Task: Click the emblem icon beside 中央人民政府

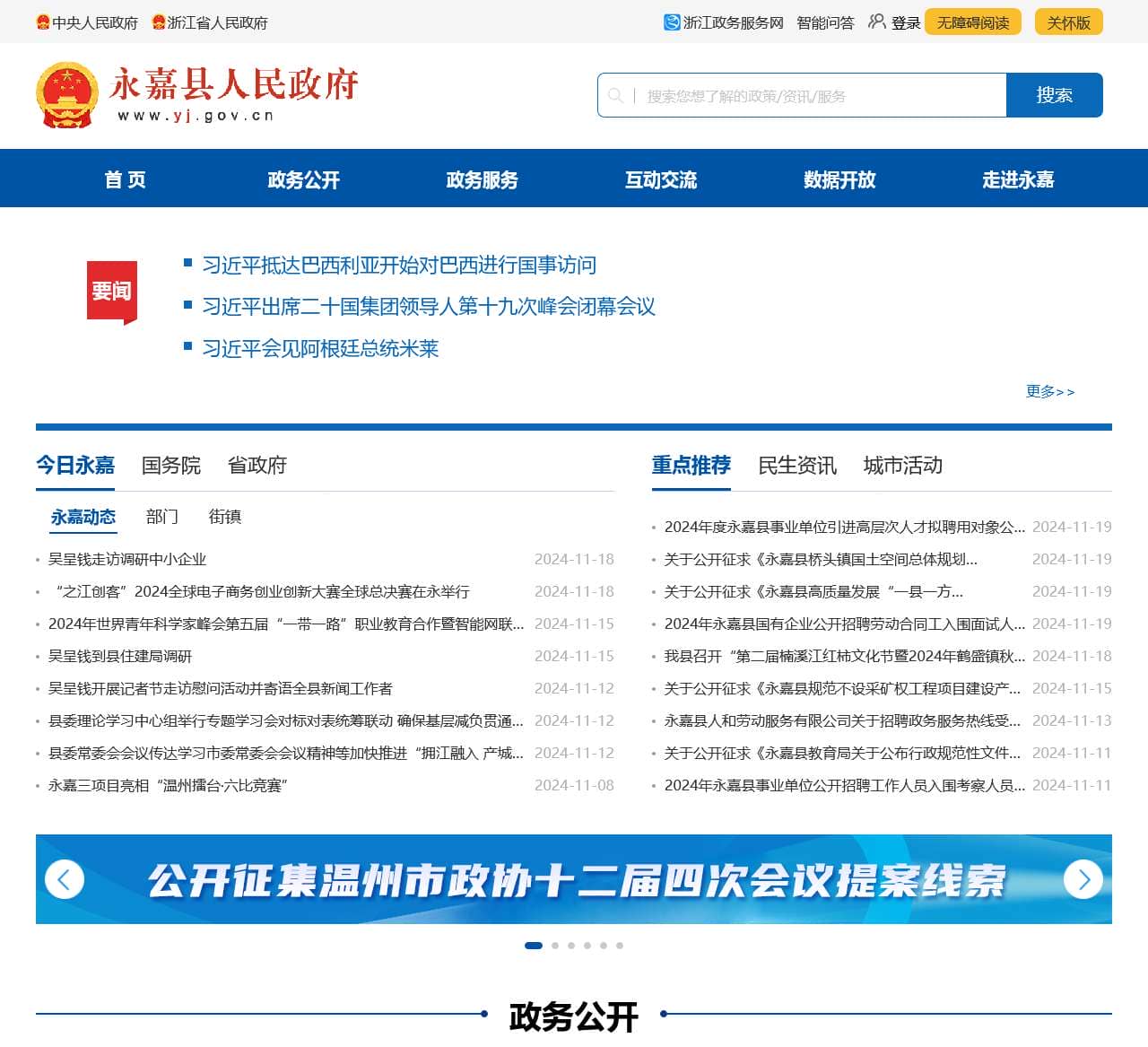Action: coord(45,22)
